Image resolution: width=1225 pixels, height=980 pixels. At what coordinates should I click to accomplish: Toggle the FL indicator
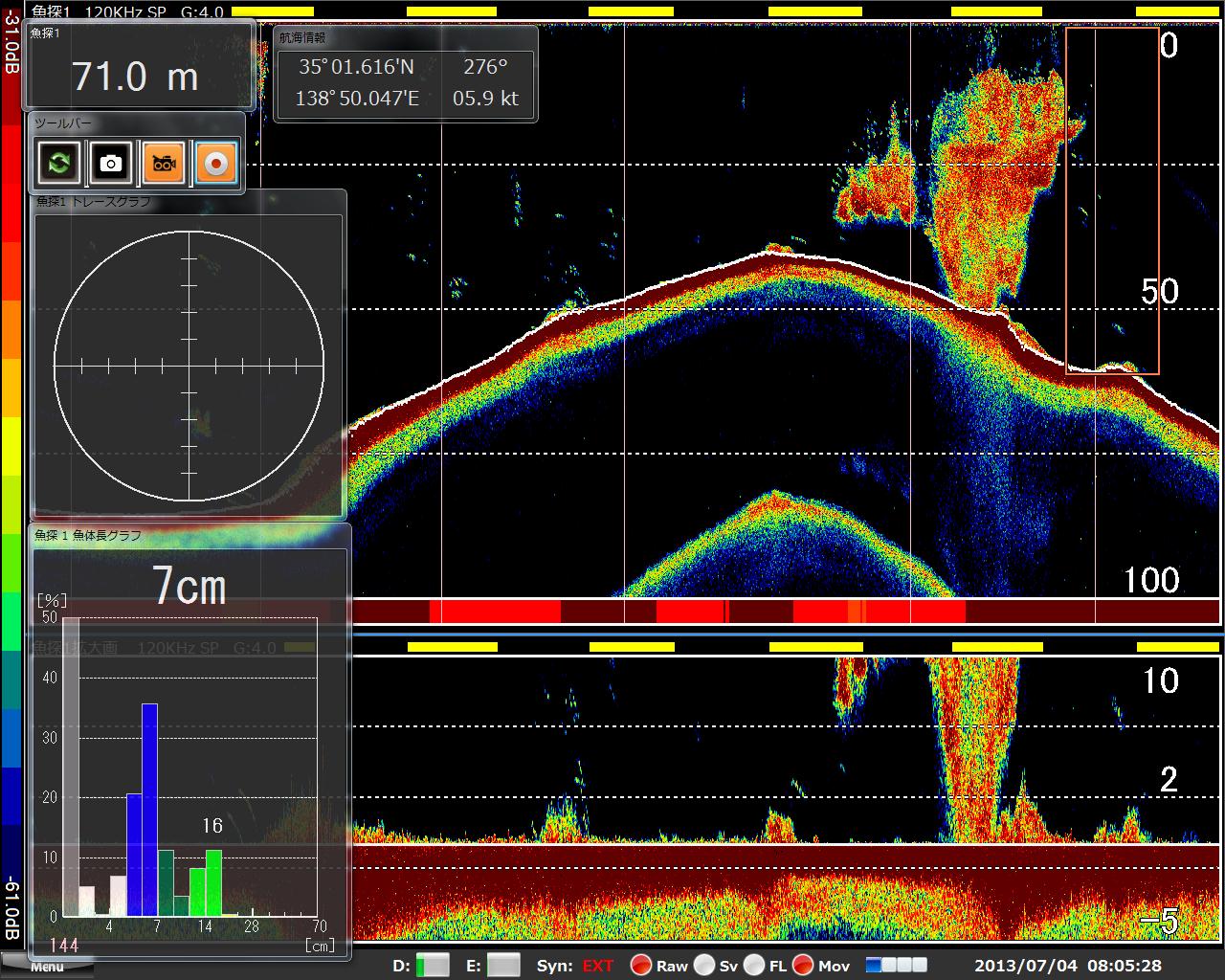pos(754,965)
